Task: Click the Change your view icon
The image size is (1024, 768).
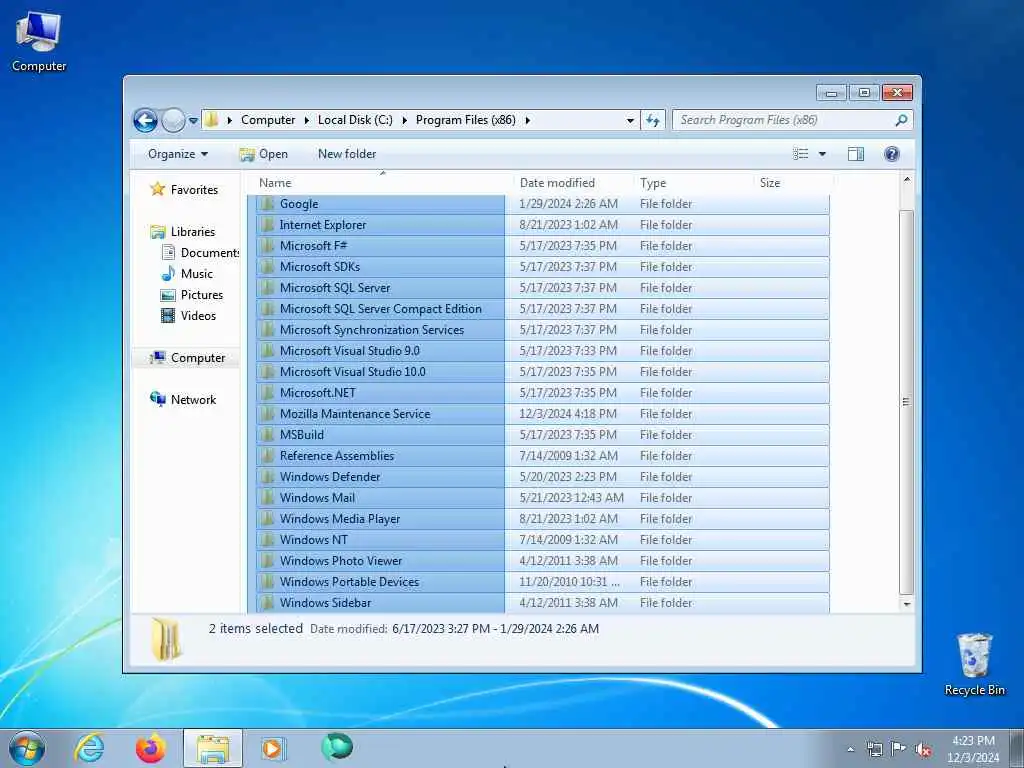Action: coord(801,154)
